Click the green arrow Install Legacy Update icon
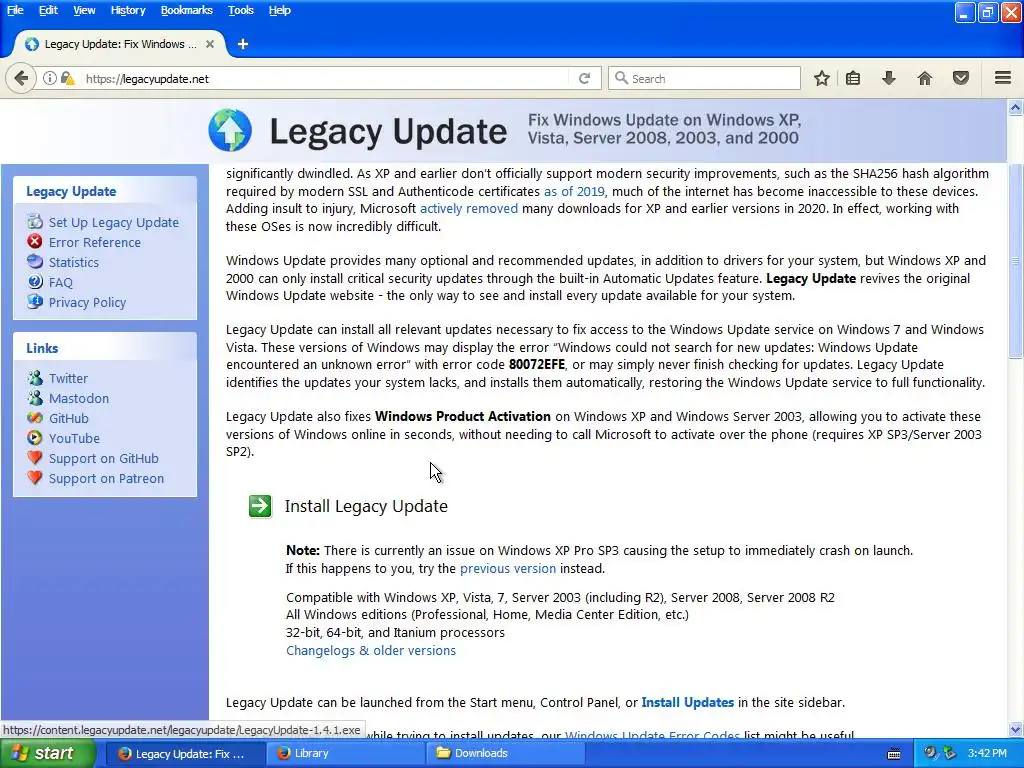The image size is (1024, 768). (x=260, y=506)
